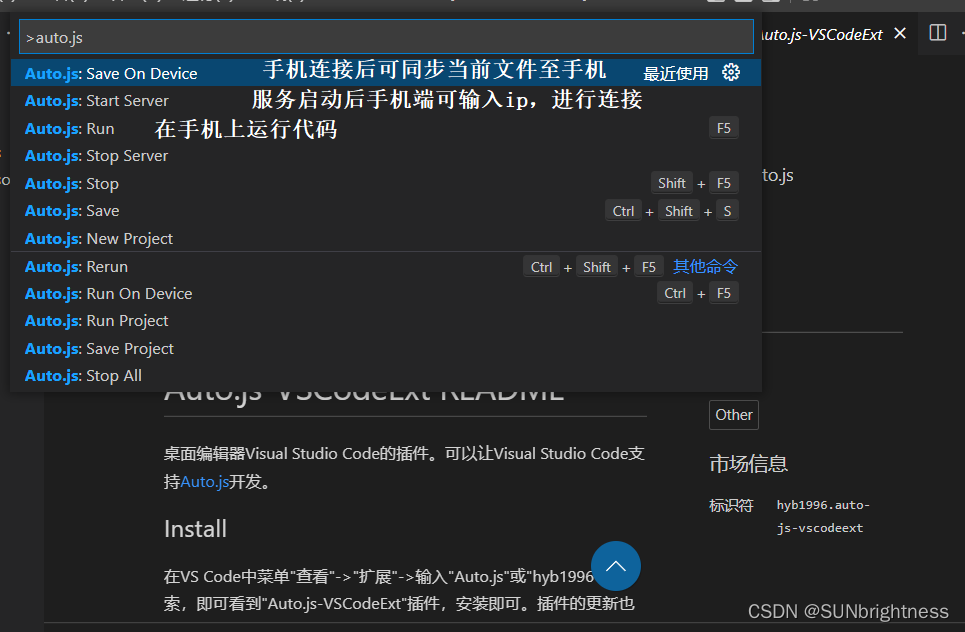Select Auto.js: New Project command
The width and height of the screenshot is (965, 632).
pos(386,238)
